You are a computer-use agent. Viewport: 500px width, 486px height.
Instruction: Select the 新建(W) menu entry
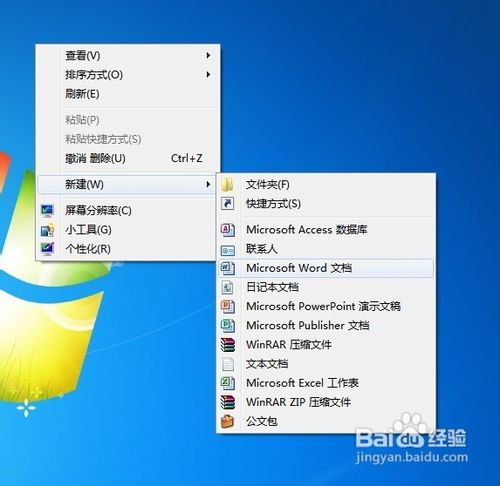(x=127, y=184)
